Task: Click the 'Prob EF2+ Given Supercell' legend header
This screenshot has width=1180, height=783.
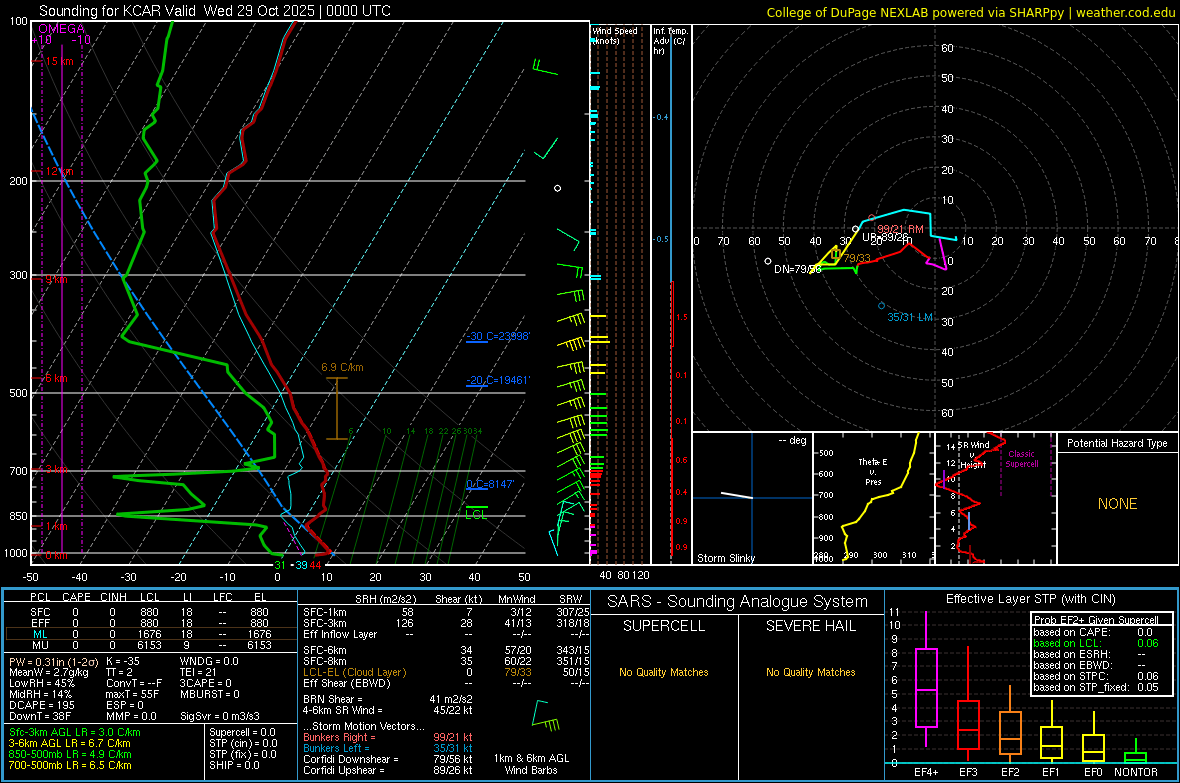Action: pyautogui.click(x=1096, y=620)
